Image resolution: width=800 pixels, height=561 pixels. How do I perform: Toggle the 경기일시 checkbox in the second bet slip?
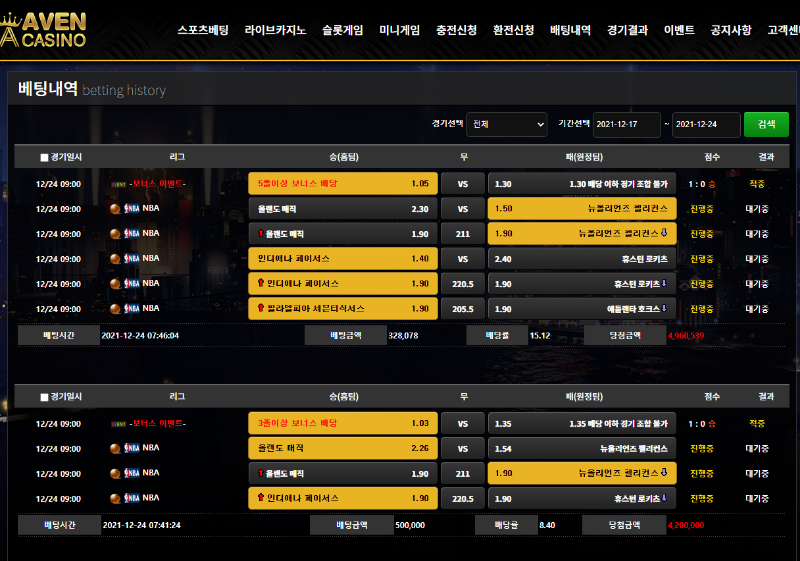(x=44, y=397)
